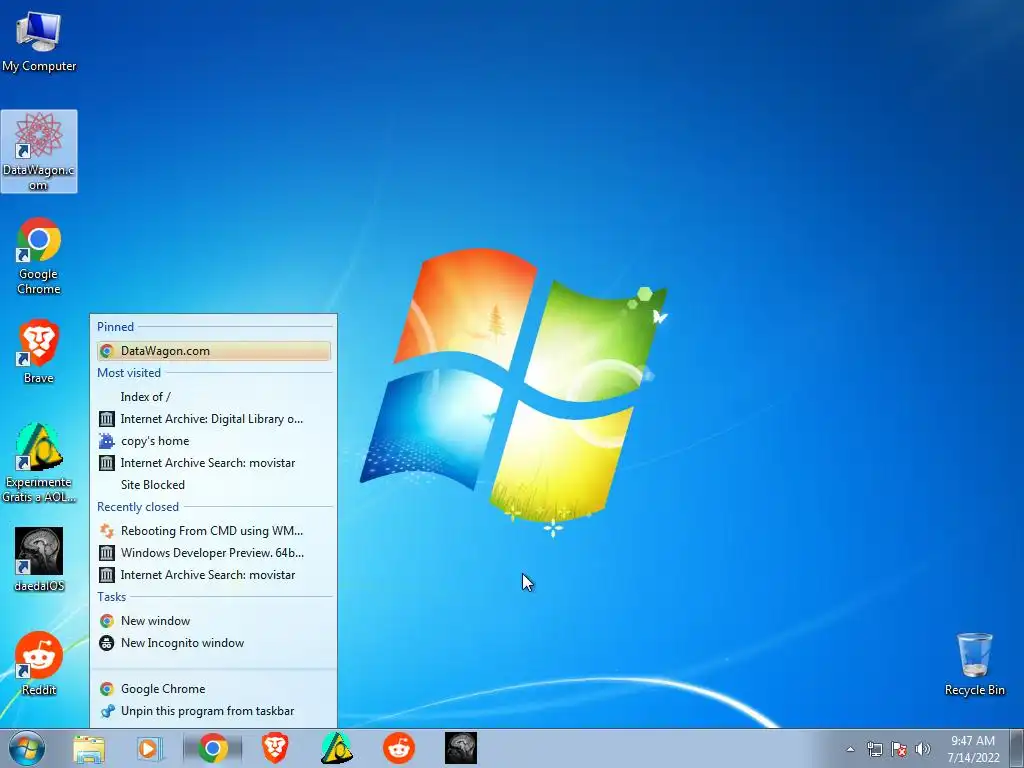Select the Brave desktop shortcut
The width and height of the screenshot is (1024, 768).
[39, 351]
